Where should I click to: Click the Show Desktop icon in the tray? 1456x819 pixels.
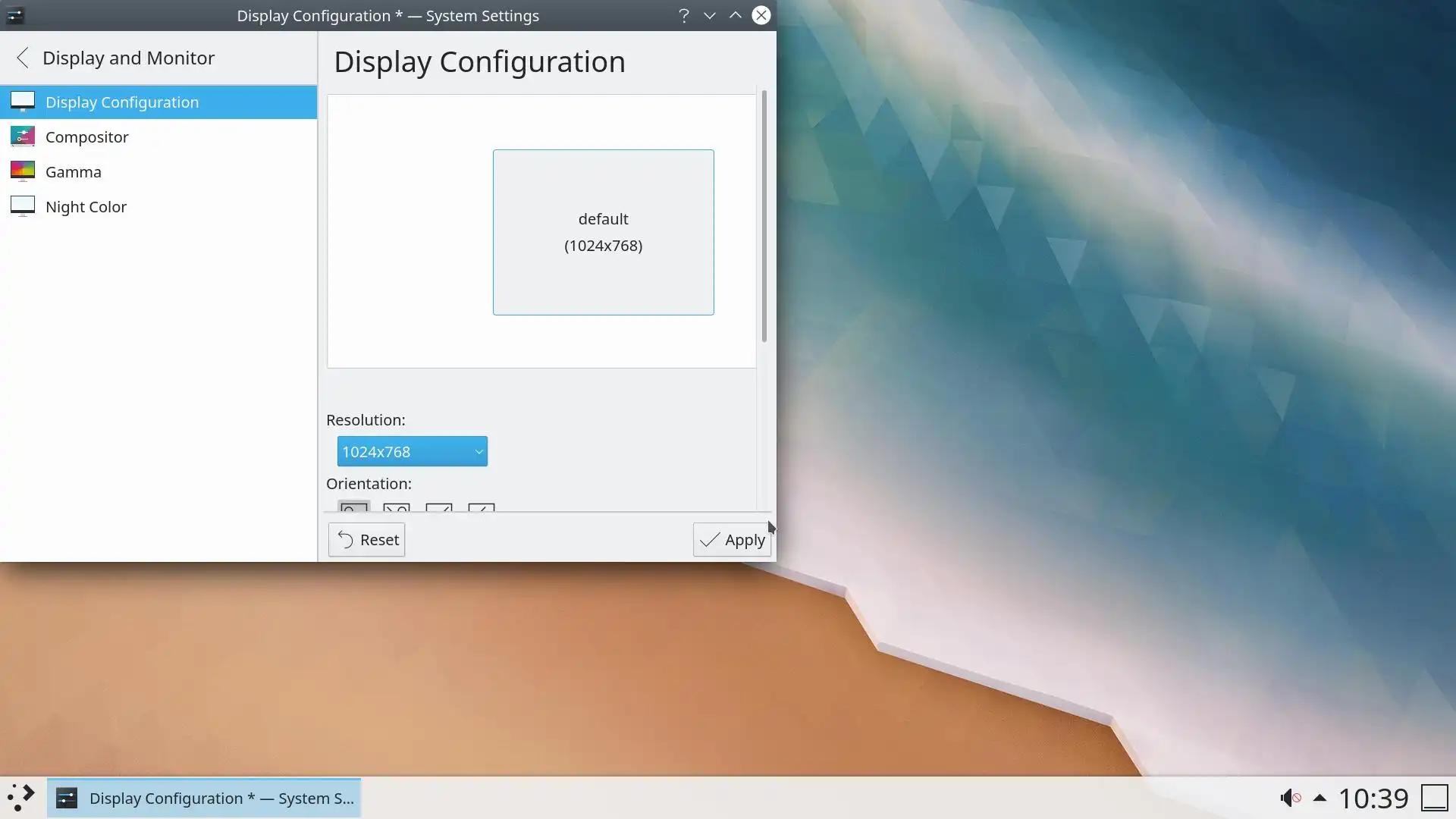click(1434, 798)
